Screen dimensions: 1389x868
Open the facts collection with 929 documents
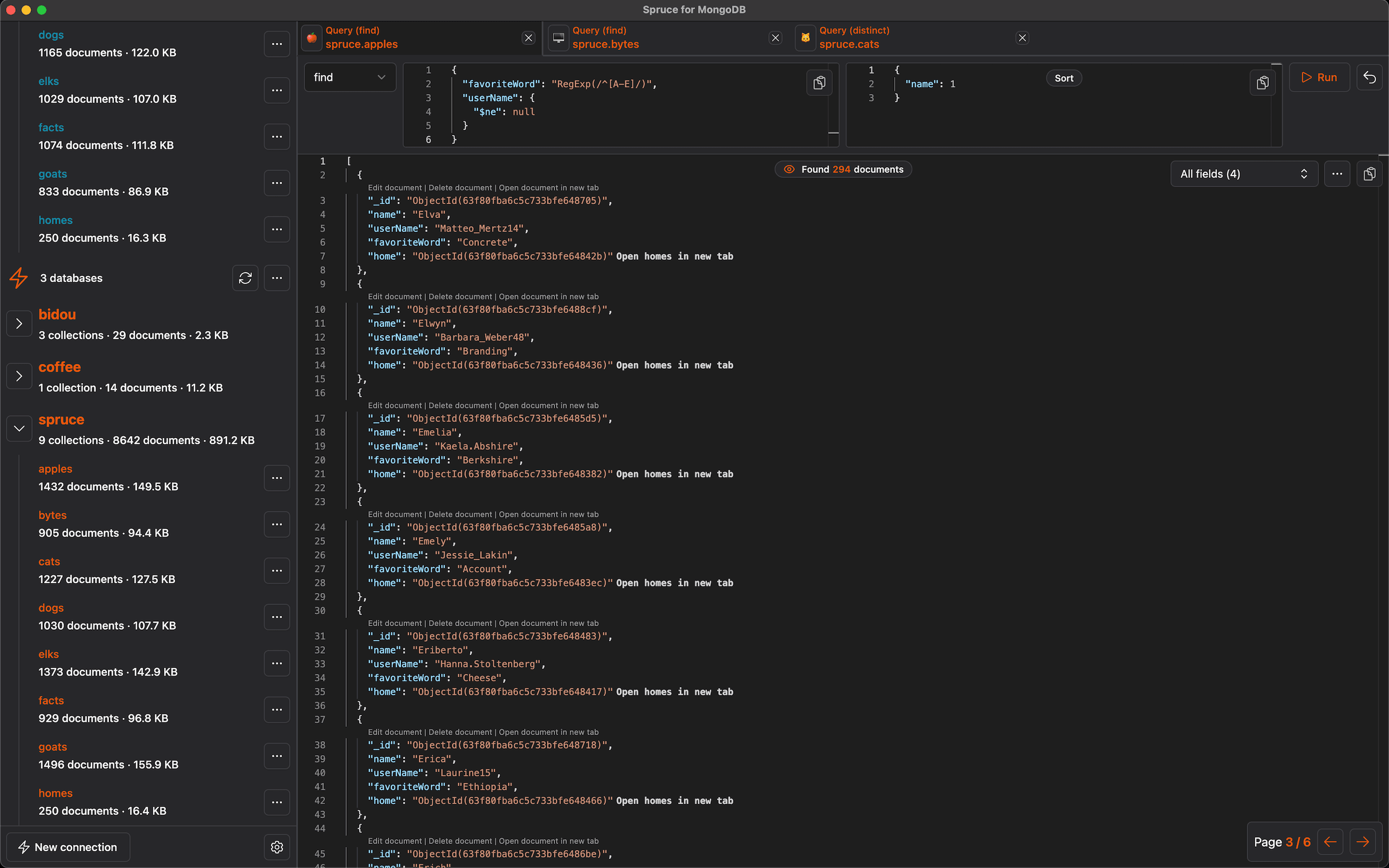pyautogui.click(x=51, y=701)
